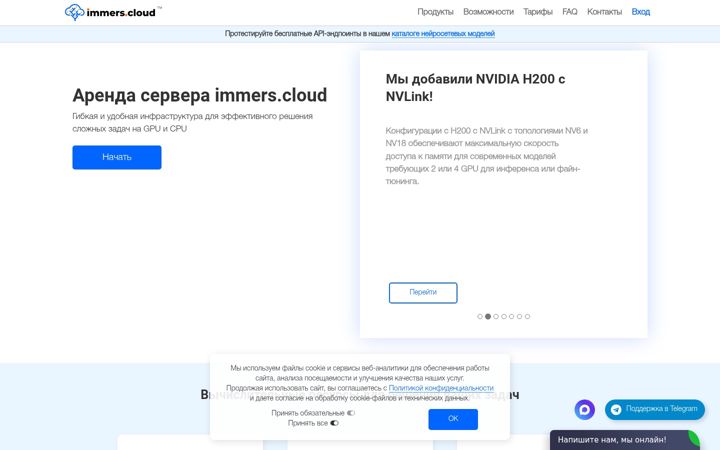This screenshot has height=450, width=720.
Task: Click the Вход login link
Action: [x=641, y=12]
